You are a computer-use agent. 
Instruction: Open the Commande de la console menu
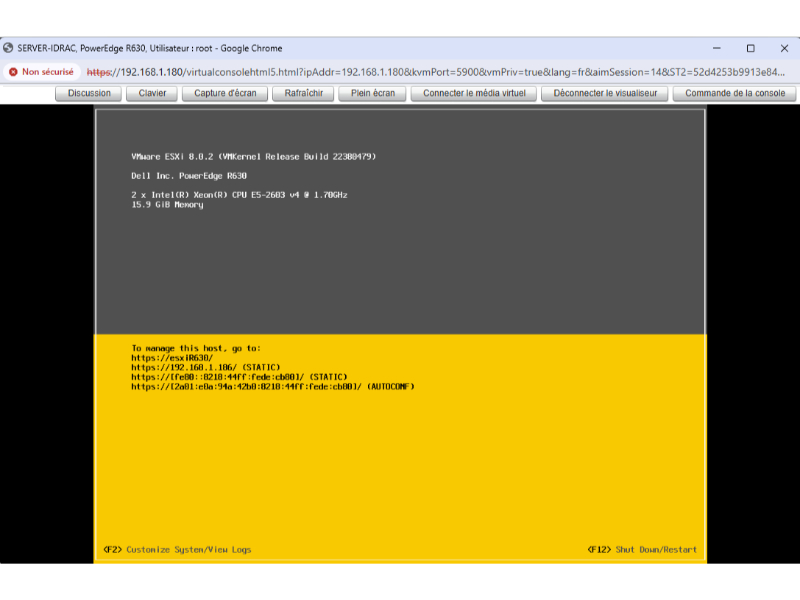pyautogui.click(x=735, y=93)
